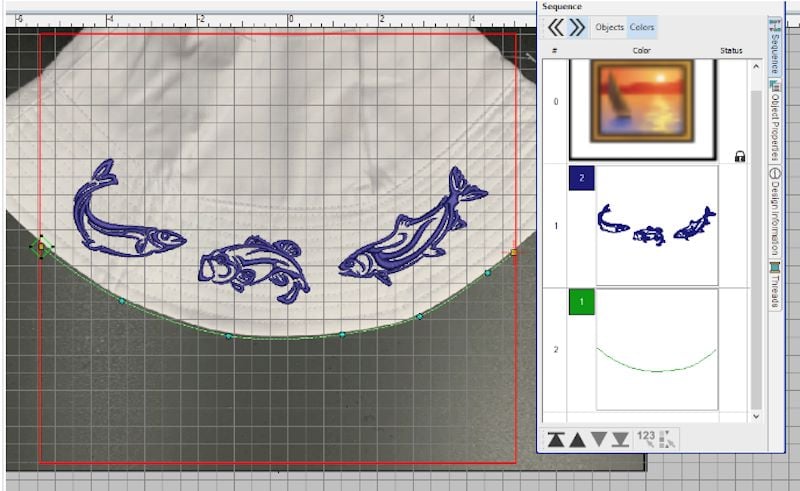
Task: Select the three fish thumbnail in sequence
Action: [x=656, y=224]
